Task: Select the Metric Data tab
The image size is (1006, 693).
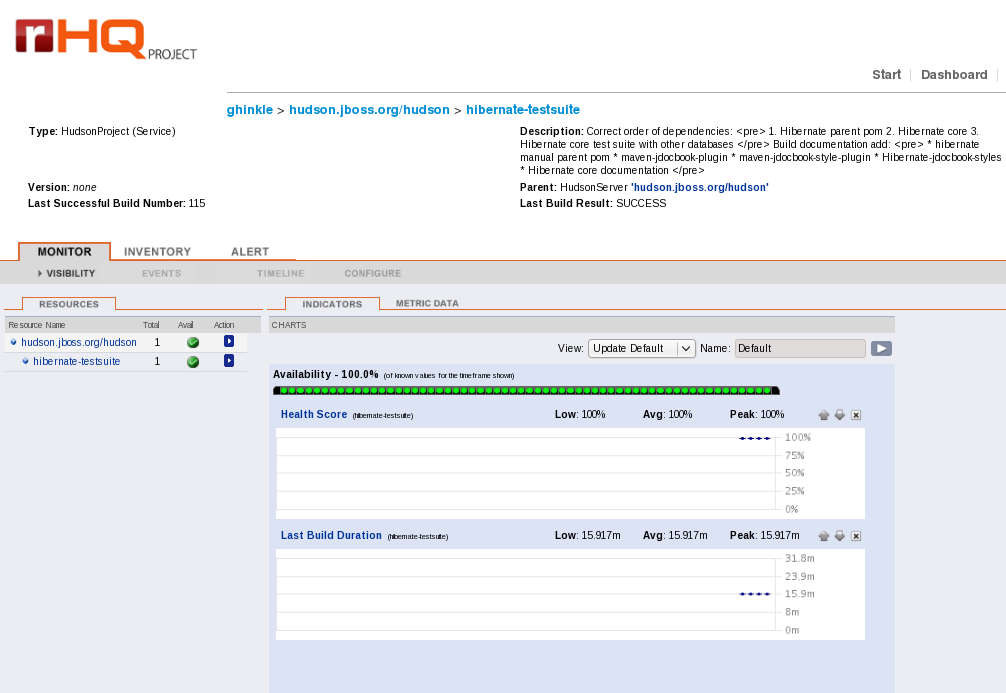Action: pos(427,304)
